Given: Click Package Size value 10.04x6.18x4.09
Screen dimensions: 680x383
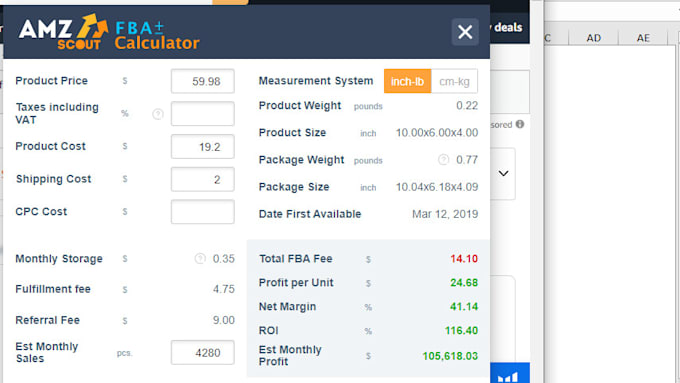Looking at the screenshot, I should [437, 187].
